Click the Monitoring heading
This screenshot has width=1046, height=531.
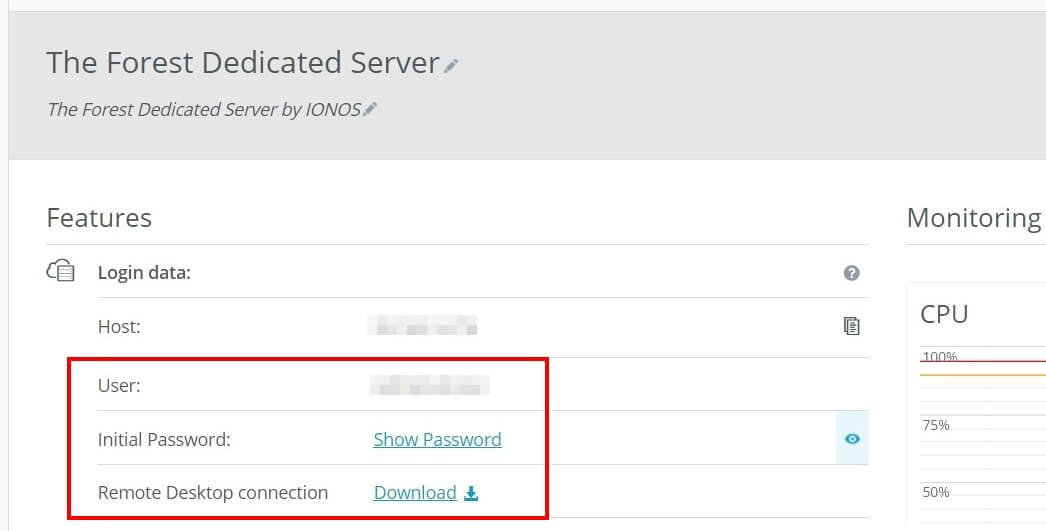click(x=974, y=218)
